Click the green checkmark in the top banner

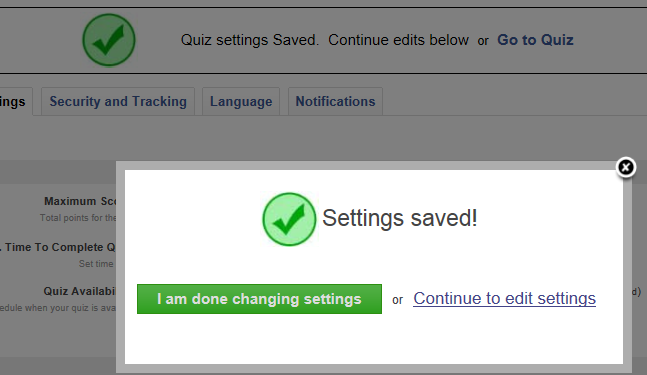(x=109, y=40)
